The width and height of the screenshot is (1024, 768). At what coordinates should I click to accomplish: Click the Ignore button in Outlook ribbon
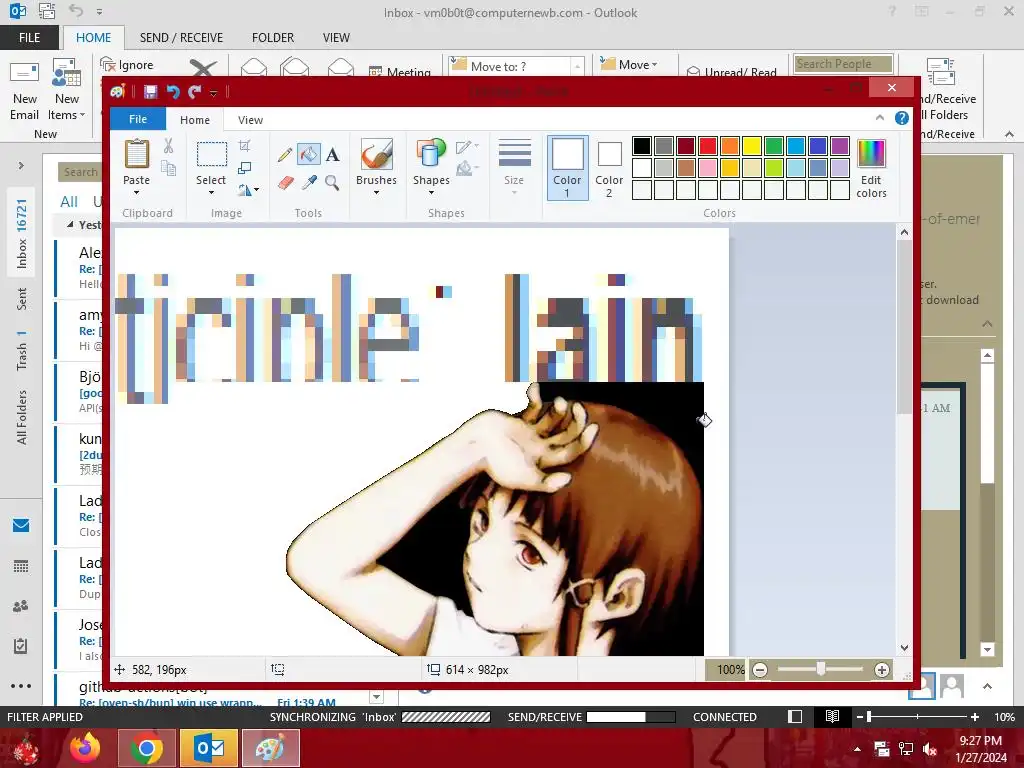click(x=127, y=65)
